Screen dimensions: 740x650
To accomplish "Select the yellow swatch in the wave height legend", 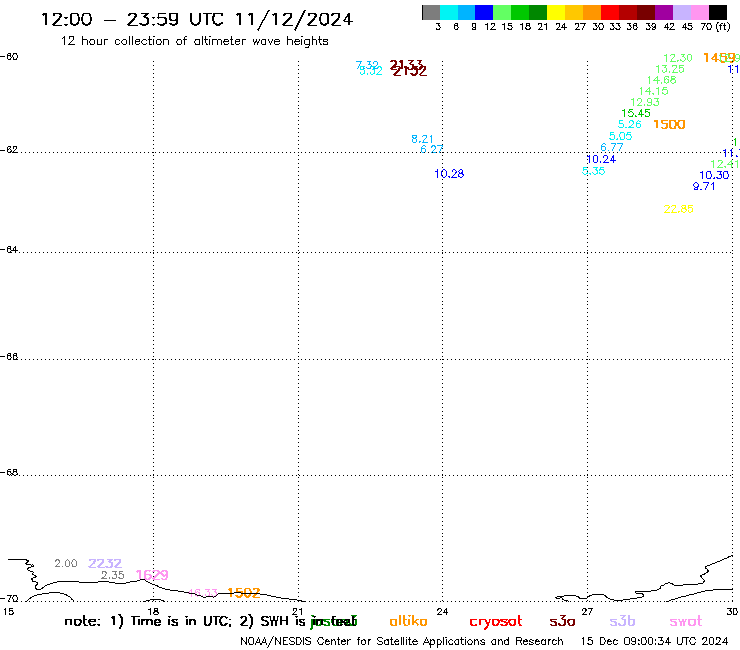I will click(556, 12).
